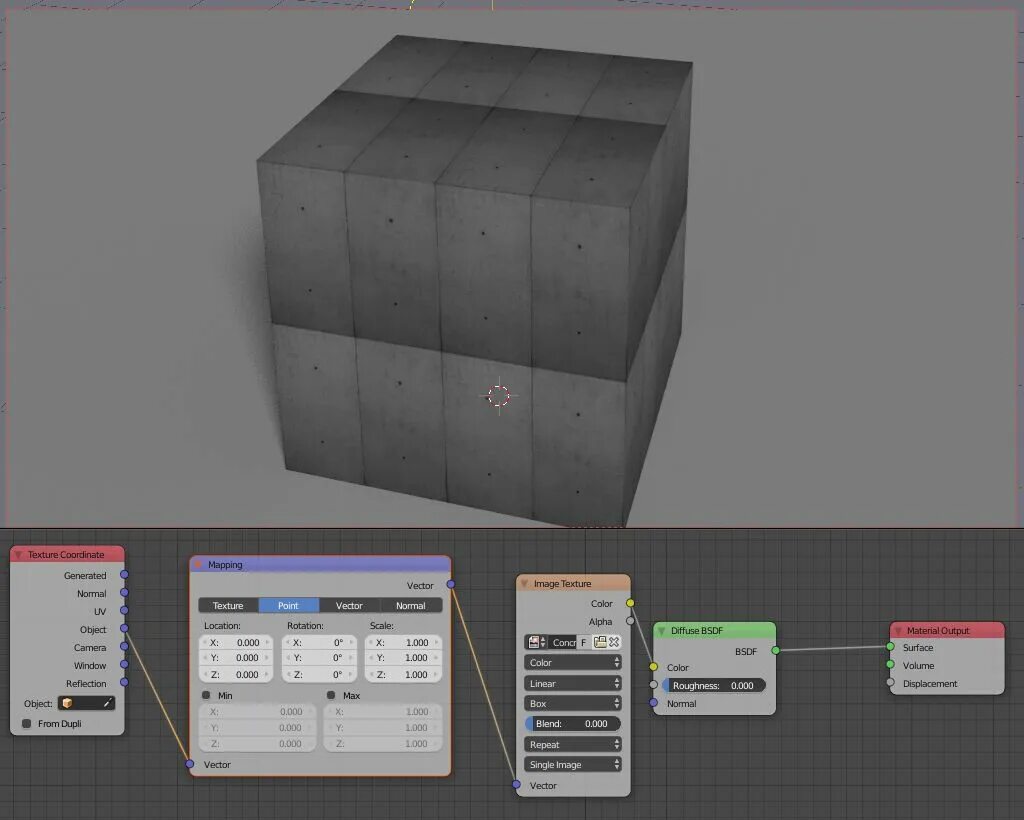Select the Vector mapping type
Viewport: 1024px width, 820px height.
pyautogui.click(x=349, y=606)
